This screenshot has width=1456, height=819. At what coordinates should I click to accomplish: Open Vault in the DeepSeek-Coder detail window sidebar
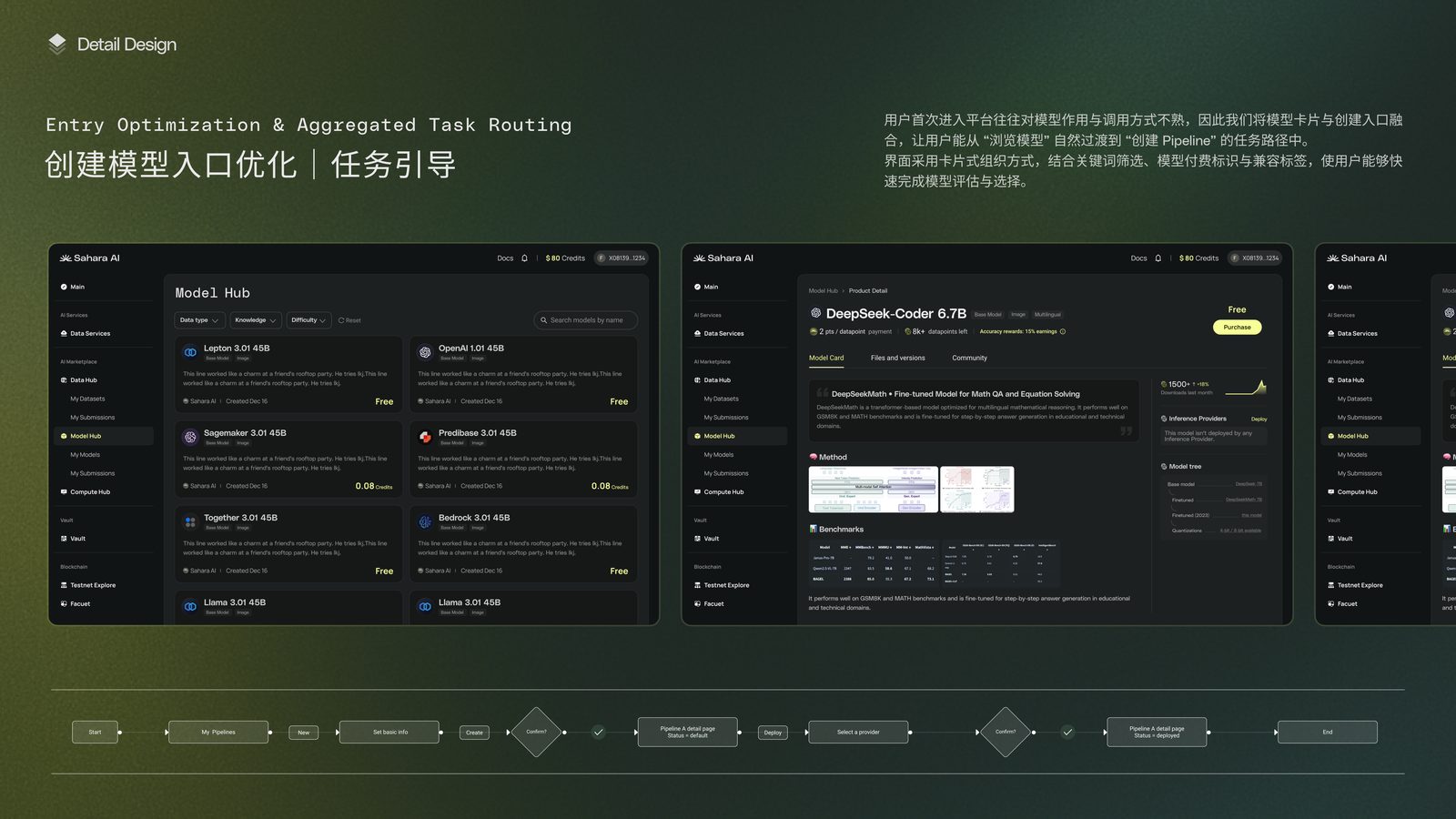[712, 539]
